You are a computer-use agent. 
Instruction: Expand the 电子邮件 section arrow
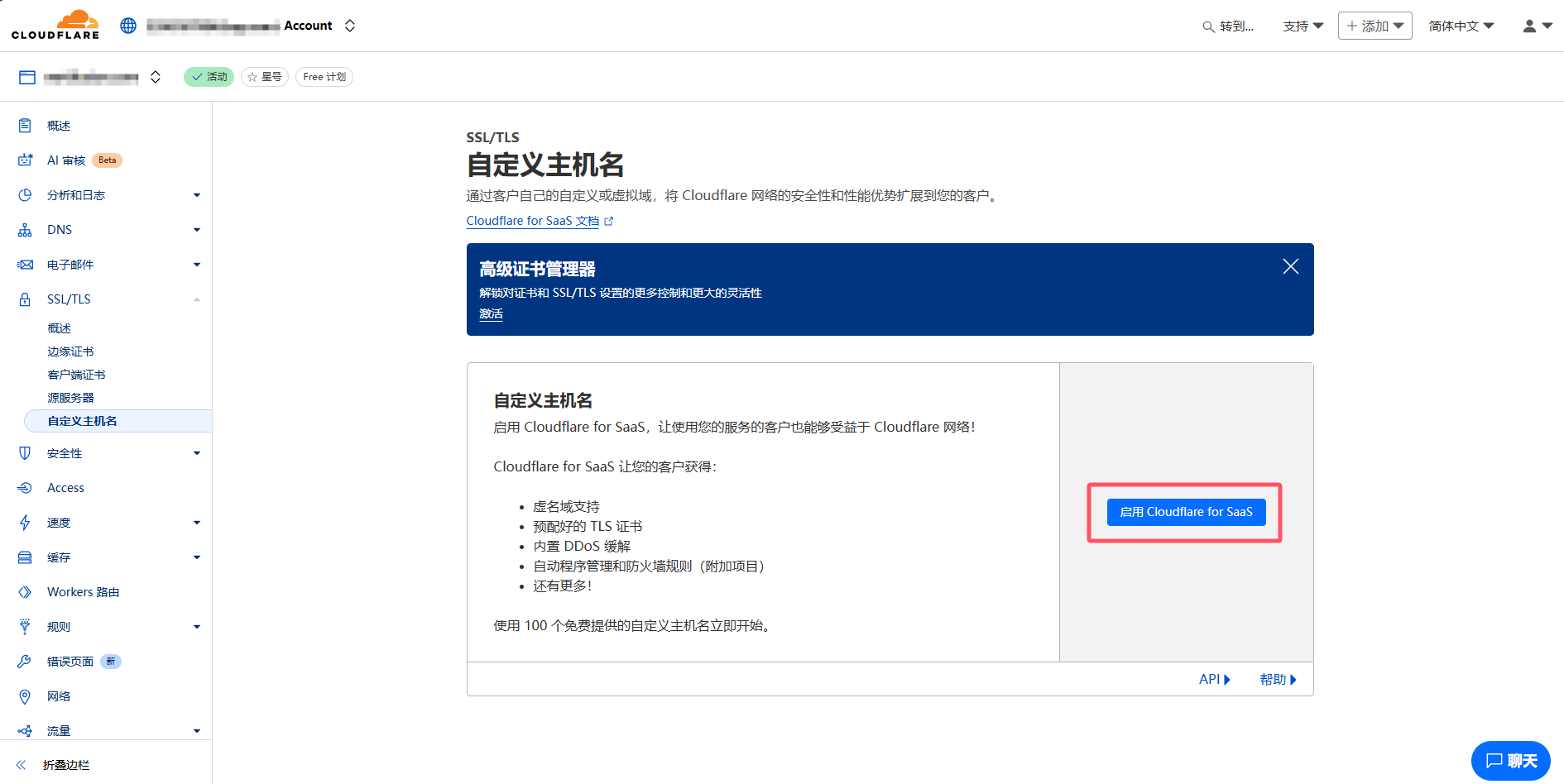pyautogui.click(x=197, y=265)
